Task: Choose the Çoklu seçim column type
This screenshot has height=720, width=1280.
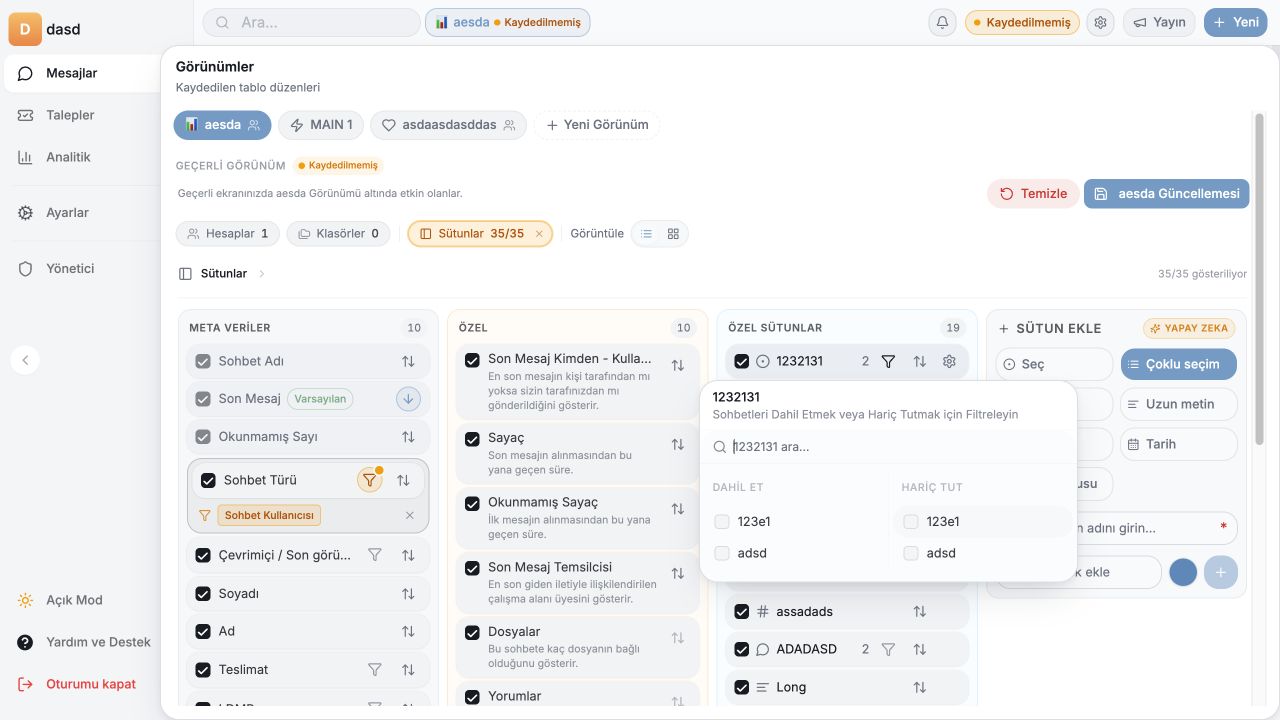Action: point(1178,364)
